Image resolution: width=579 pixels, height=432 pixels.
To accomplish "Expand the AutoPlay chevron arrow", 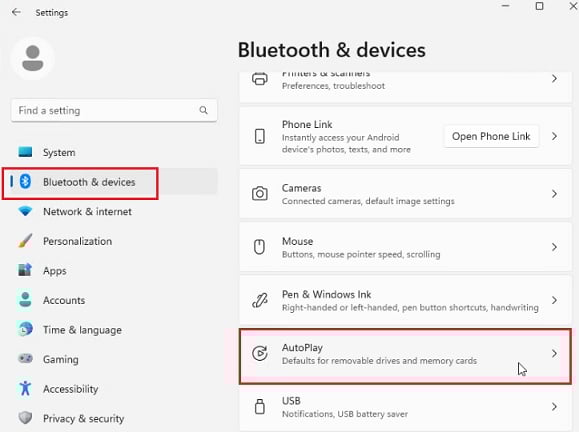I will (x=554, y=353).
